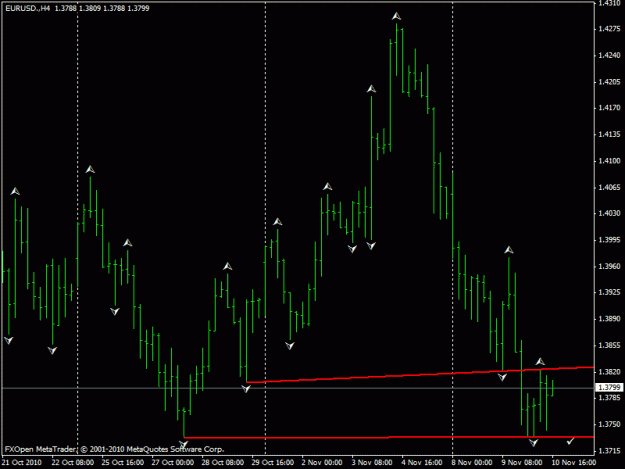Click the 1.4240 price scale label
625x469 pixels.
tap(609, 55)
